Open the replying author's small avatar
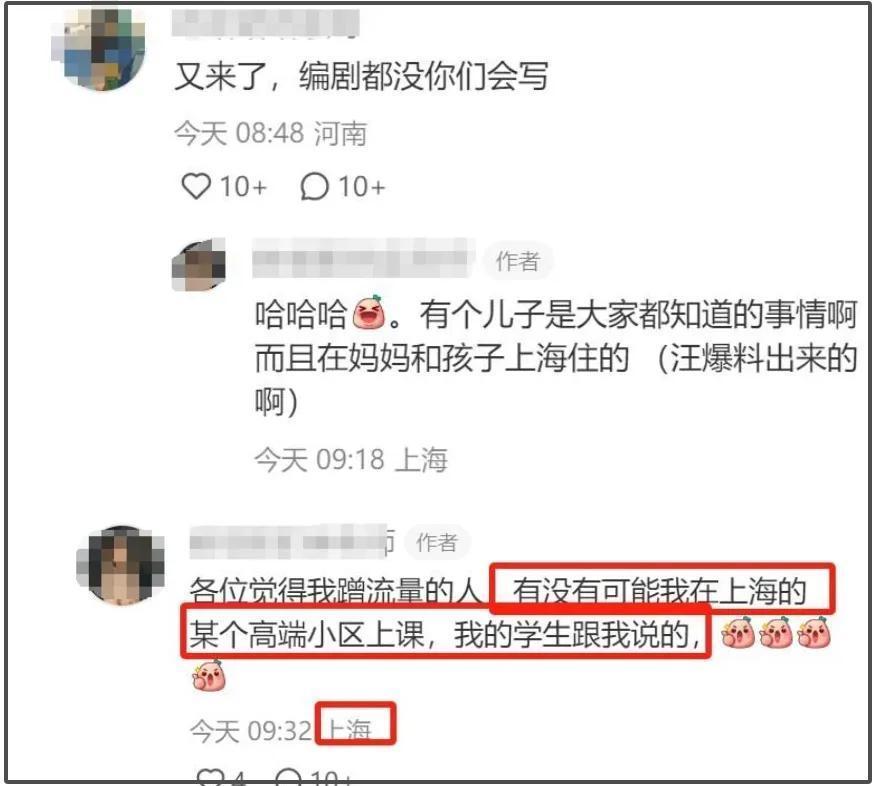Screen dimensions: 874x786 click(200, 265)
